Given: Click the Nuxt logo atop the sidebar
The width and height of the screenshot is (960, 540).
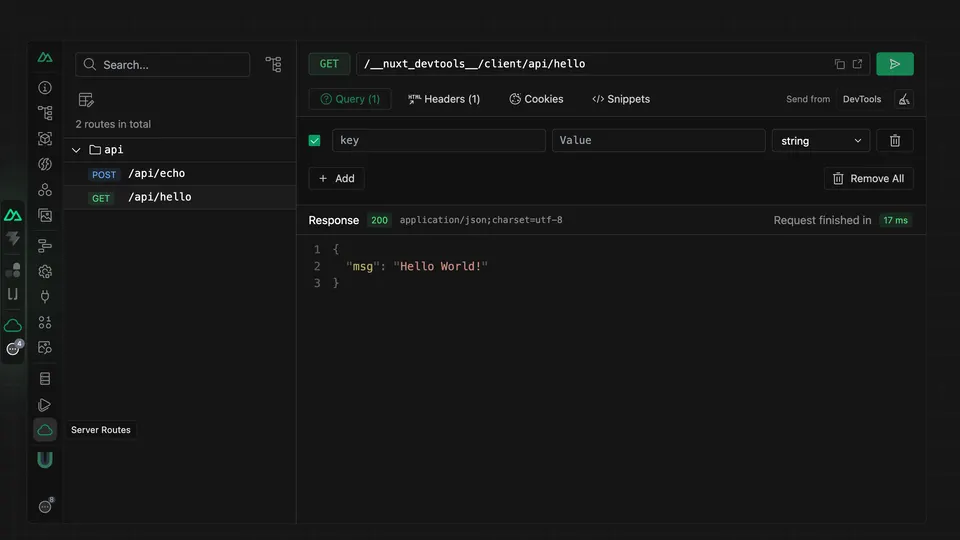Looking at the screenshot, I should tap(45, 58).
